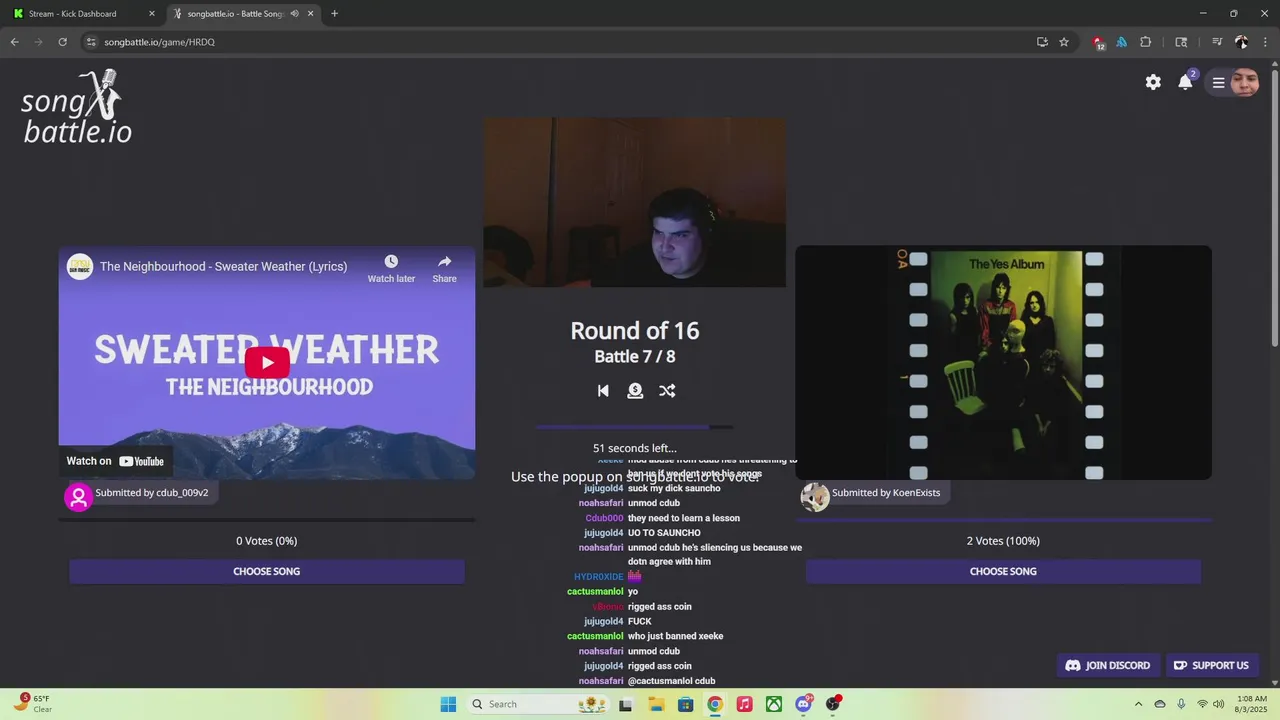Click the webcam video feed

point(634,203)
